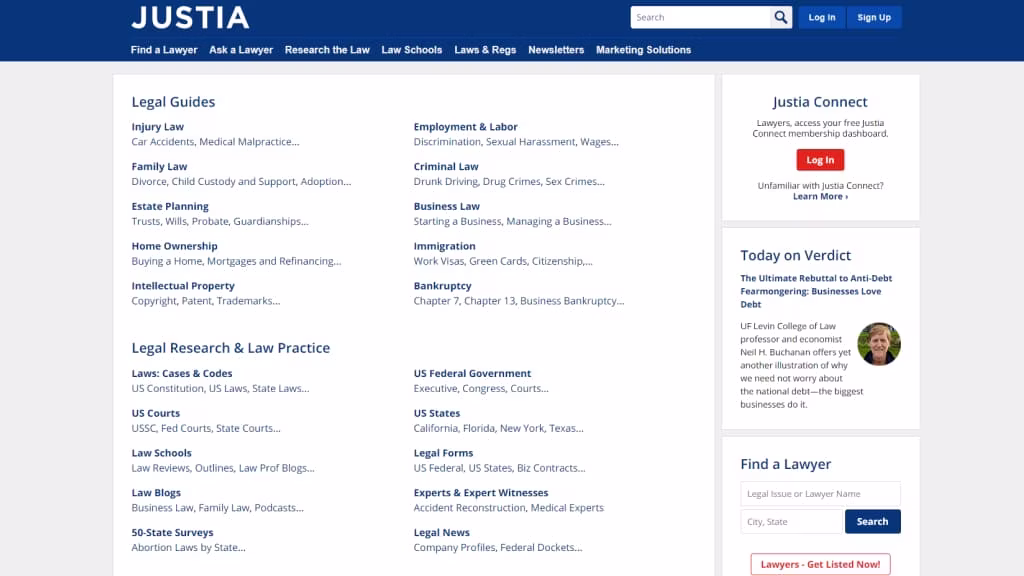Open the Legal Forms link
This screenshot has width=1024, height=576.
pyautogui.click(x=443, y=453)
